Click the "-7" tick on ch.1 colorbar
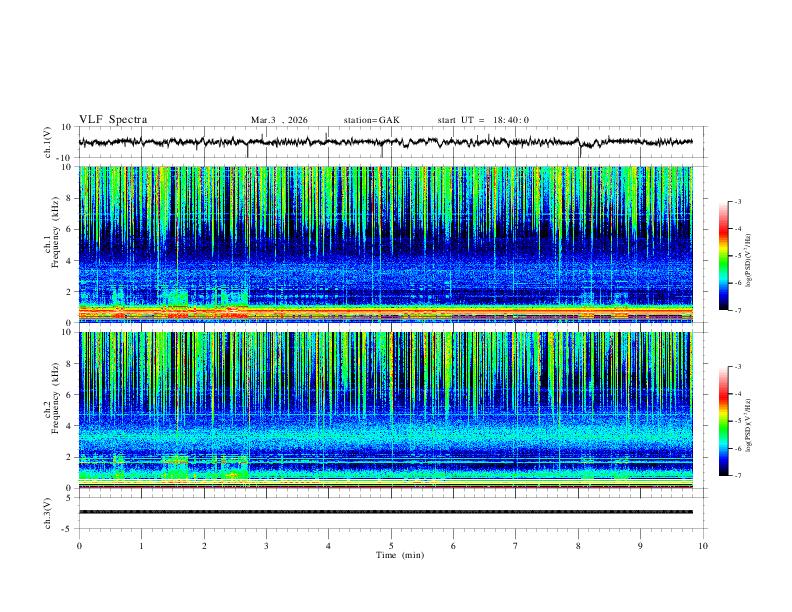792x612 pixels. coord(737,310)
